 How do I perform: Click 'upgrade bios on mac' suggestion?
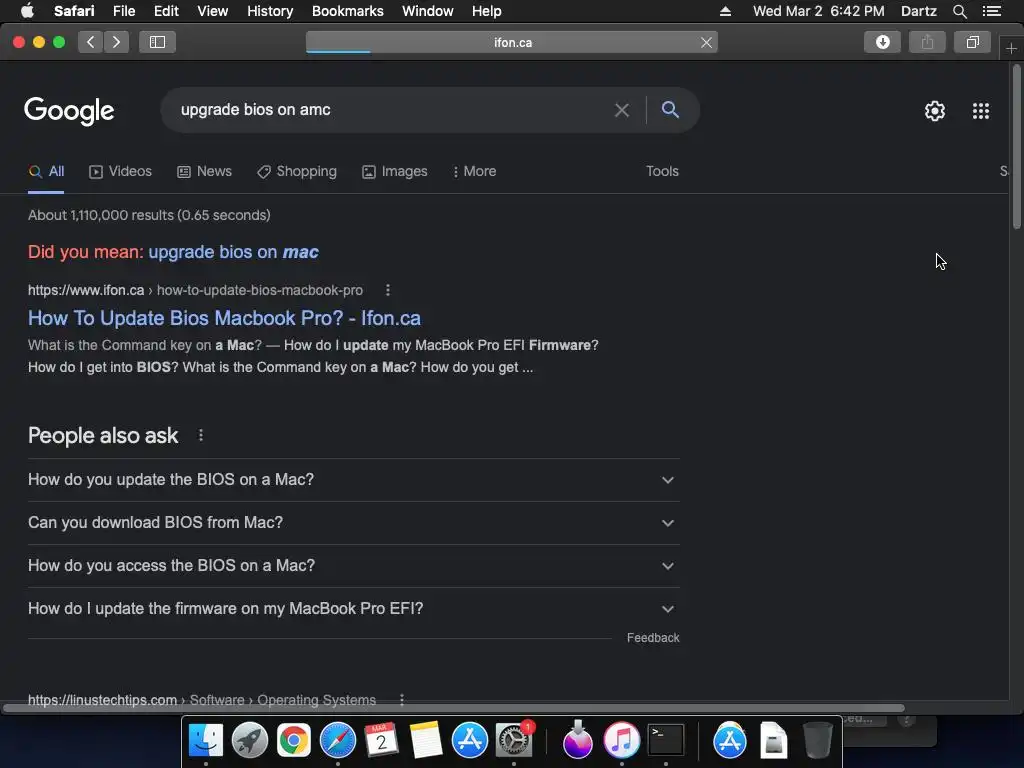(234, 252)
